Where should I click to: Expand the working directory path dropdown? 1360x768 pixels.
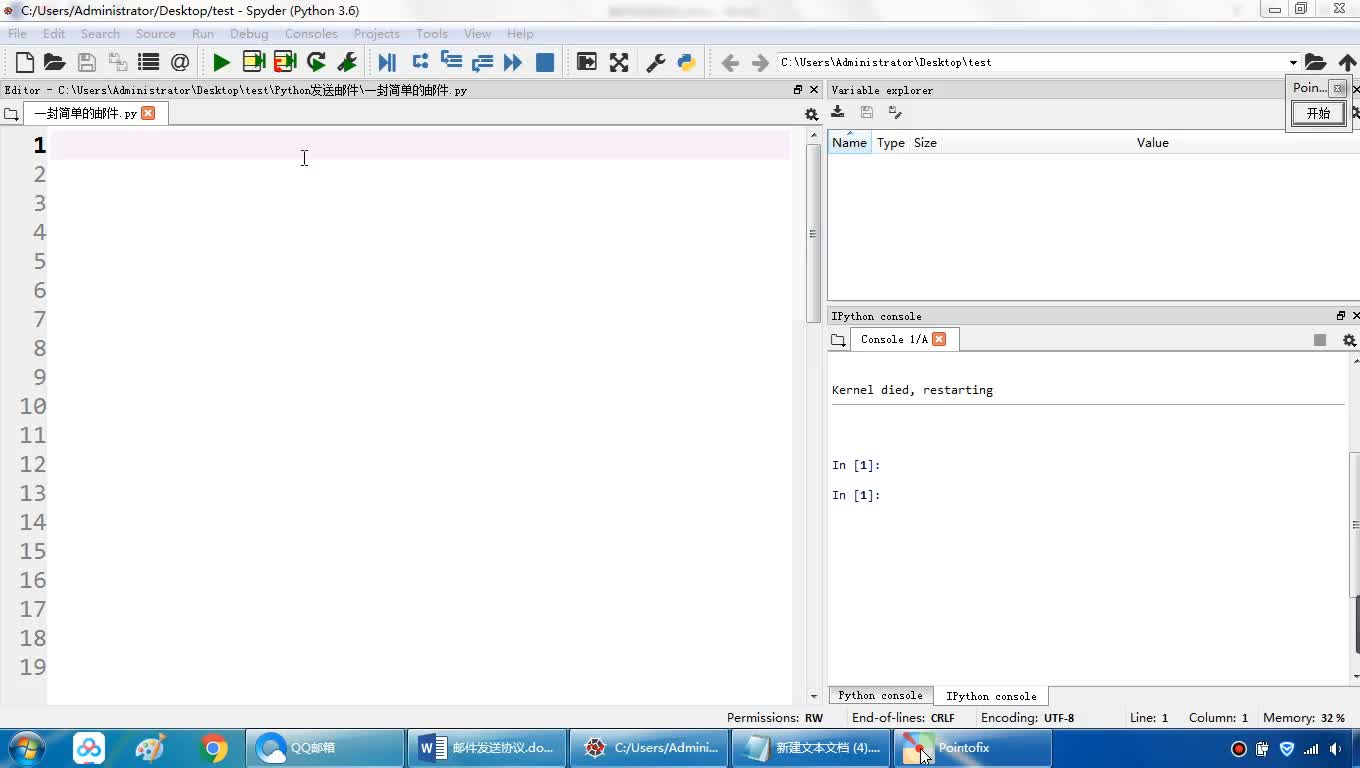point(1292,62)
